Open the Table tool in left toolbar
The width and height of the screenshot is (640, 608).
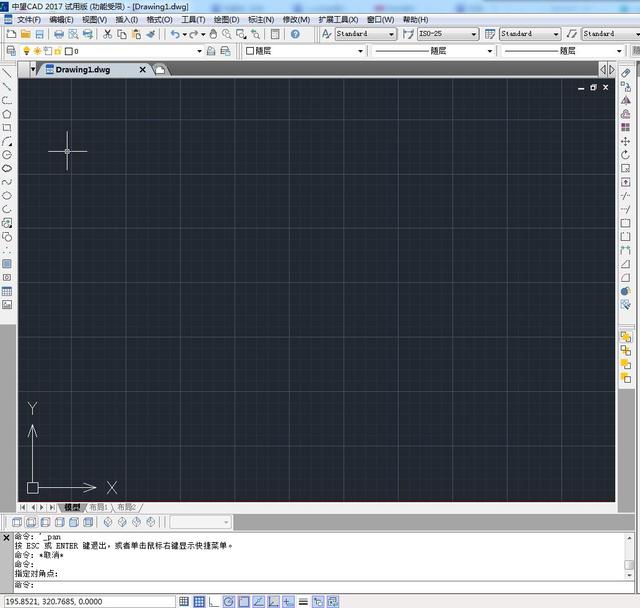point(7,291)
